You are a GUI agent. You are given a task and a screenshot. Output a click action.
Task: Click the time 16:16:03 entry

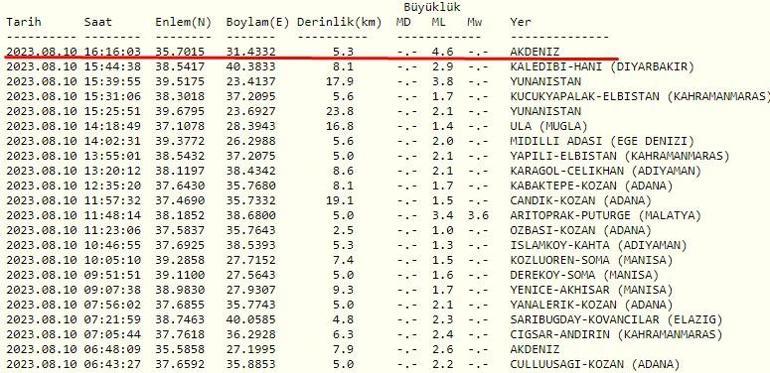pos(112,52)
